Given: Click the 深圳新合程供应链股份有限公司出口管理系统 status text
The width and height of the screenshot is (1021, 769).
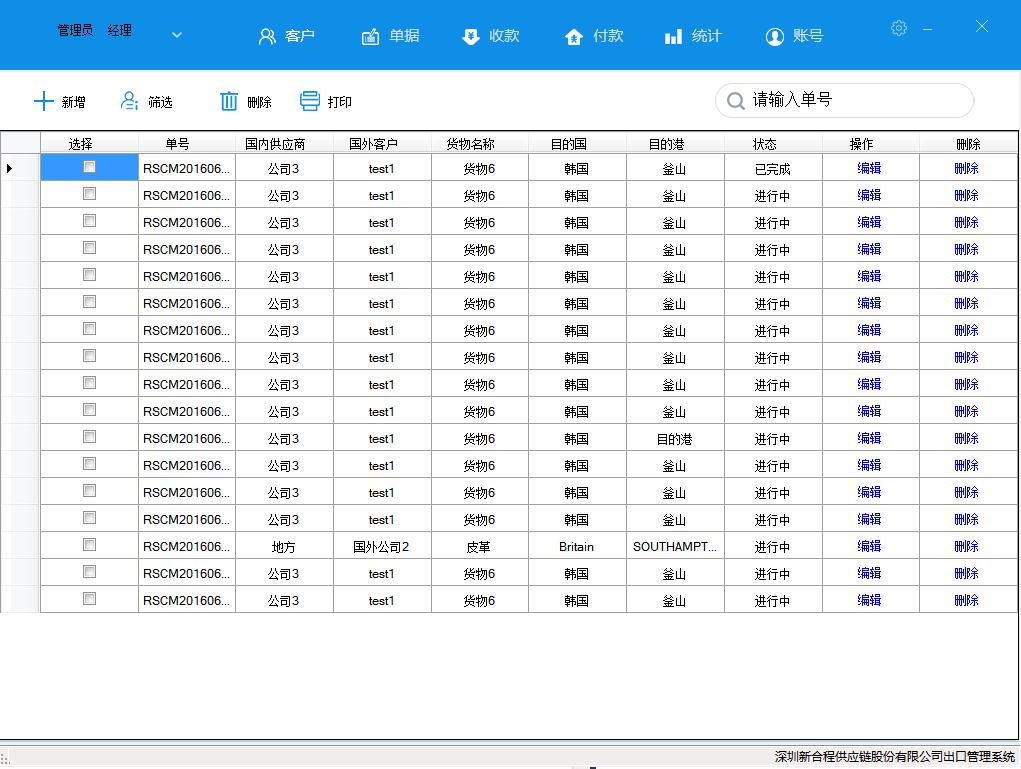Looking at the screenshot, I should pyautogui.click(x=895, y=756).
